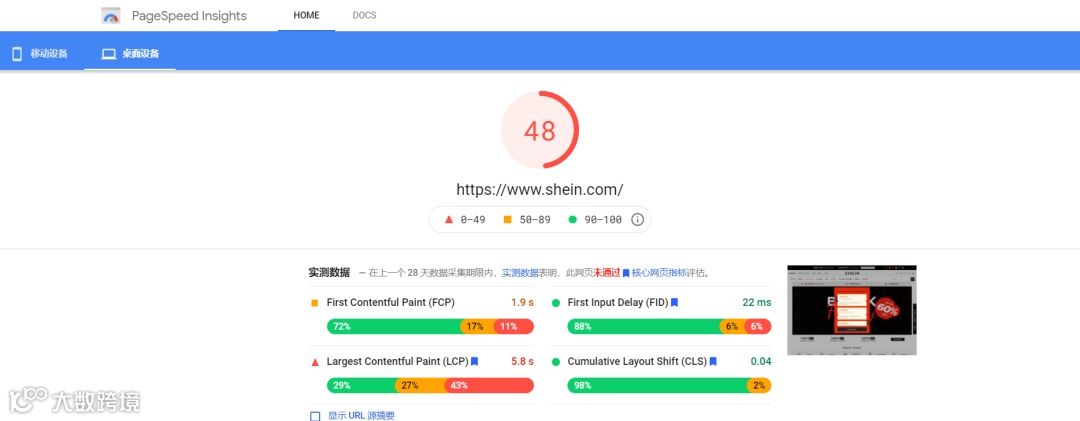
Task: Open the 核心网页指标 link
Action: 658,273
